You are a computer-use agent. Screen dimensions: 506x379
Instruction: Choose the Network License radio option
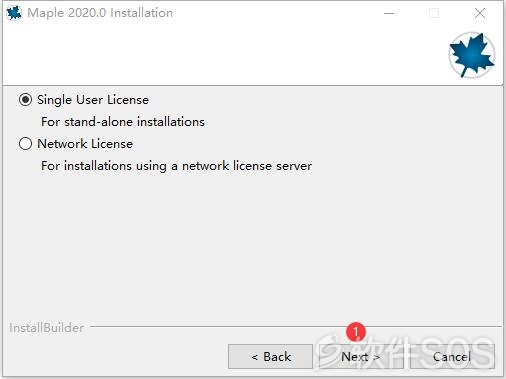(x=25, y=144)
